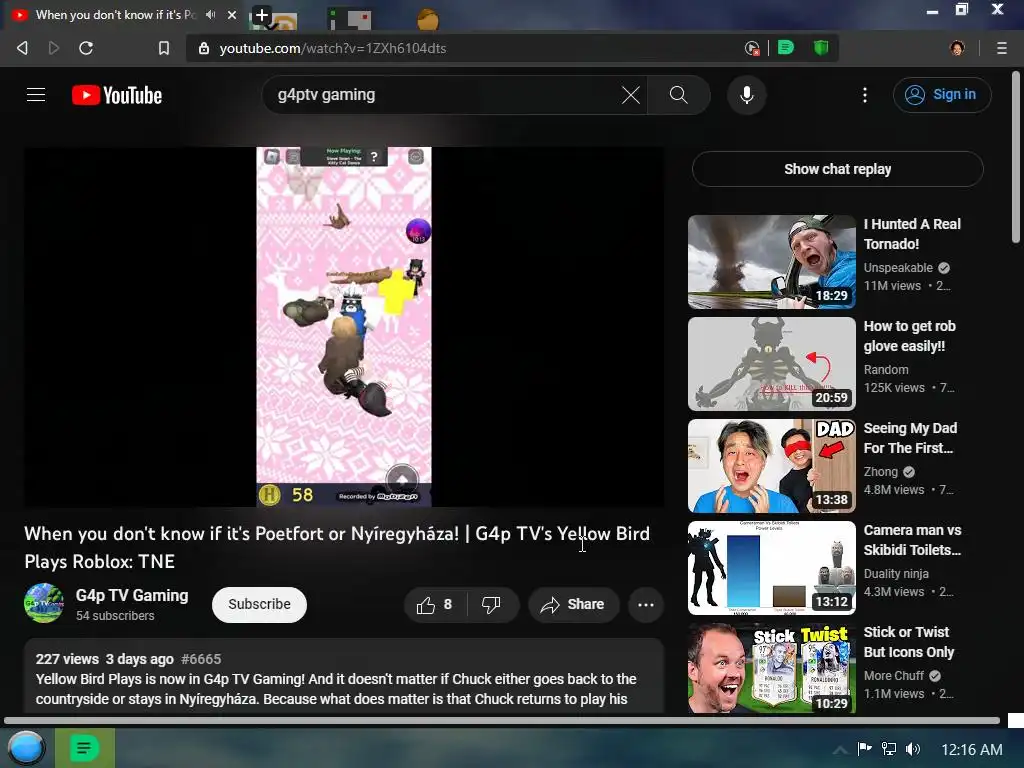Open G4p TV Gaming channel avatar
The image size is (1024, 768).
(x=44, y=603)
